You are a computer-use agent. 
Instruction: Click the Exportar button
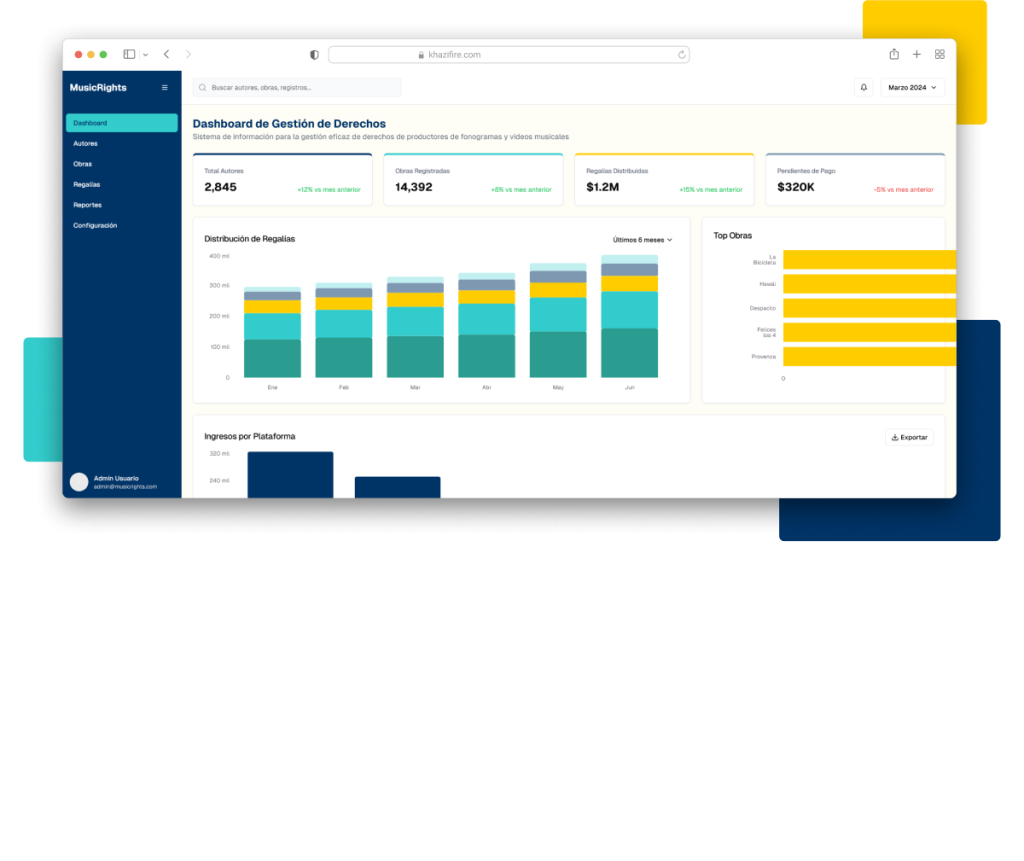point(909,437)
